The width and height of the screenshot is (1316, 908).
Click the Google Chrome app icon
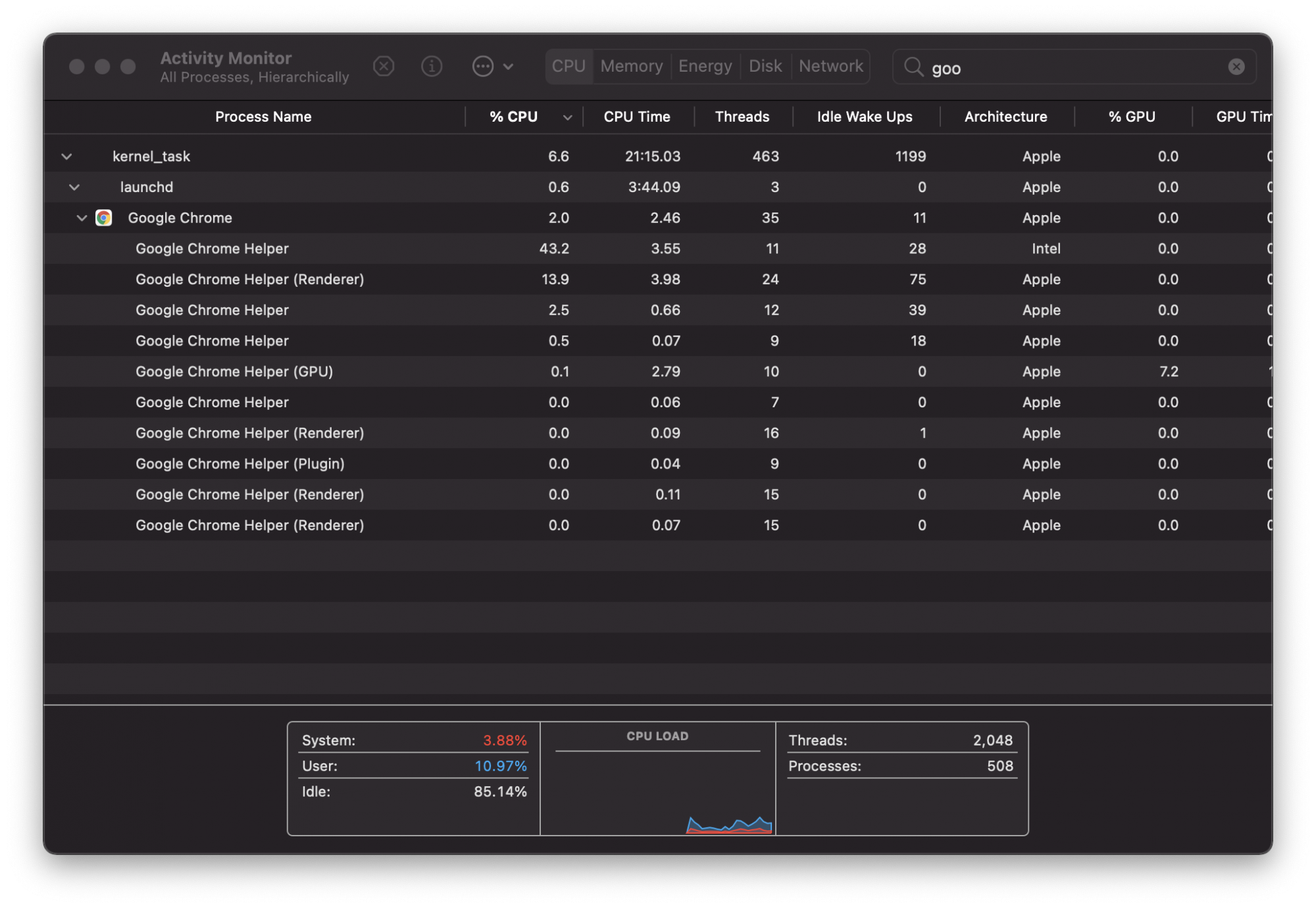point(104,218)
